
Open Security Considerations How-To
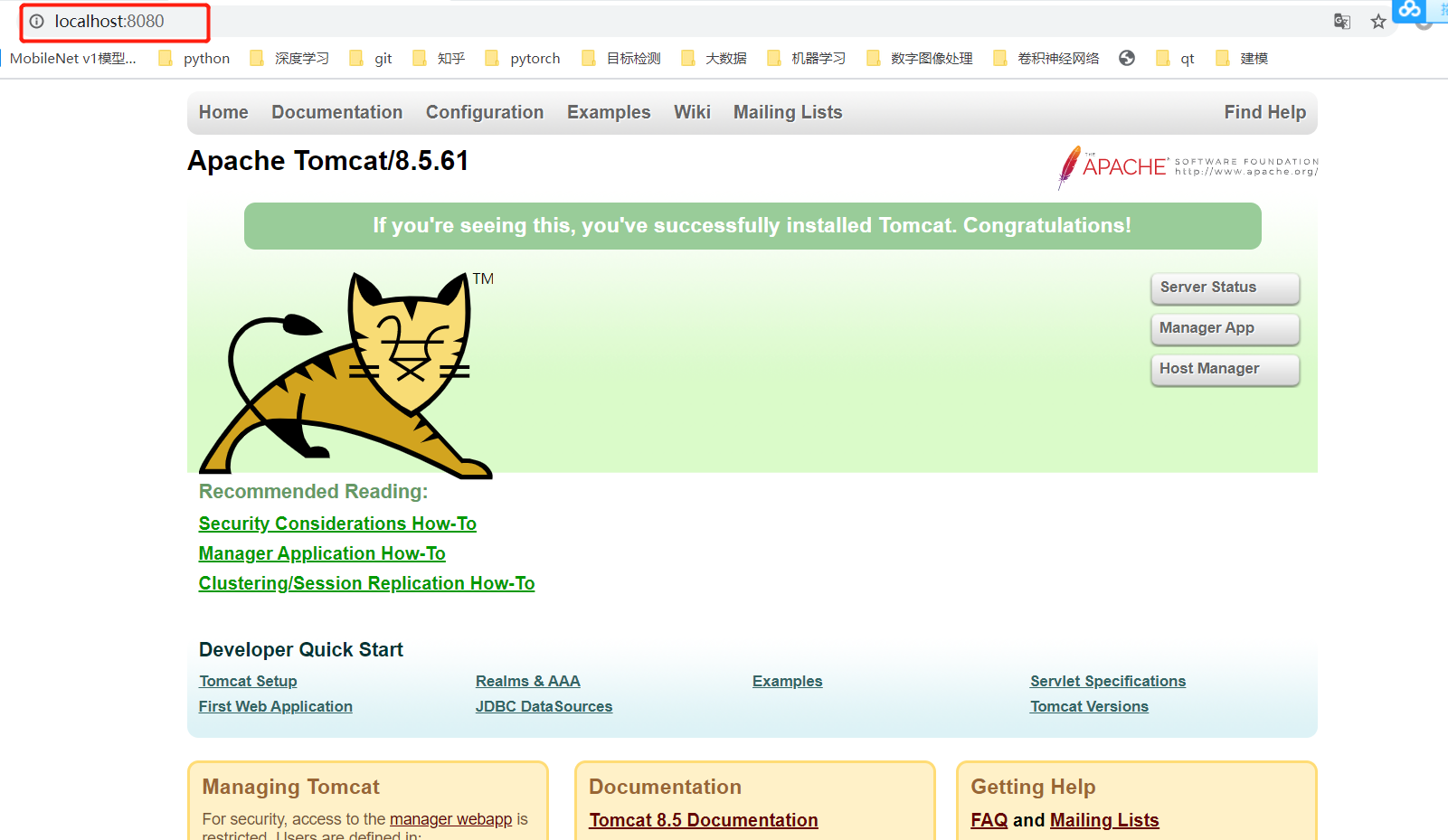(337, 523)
